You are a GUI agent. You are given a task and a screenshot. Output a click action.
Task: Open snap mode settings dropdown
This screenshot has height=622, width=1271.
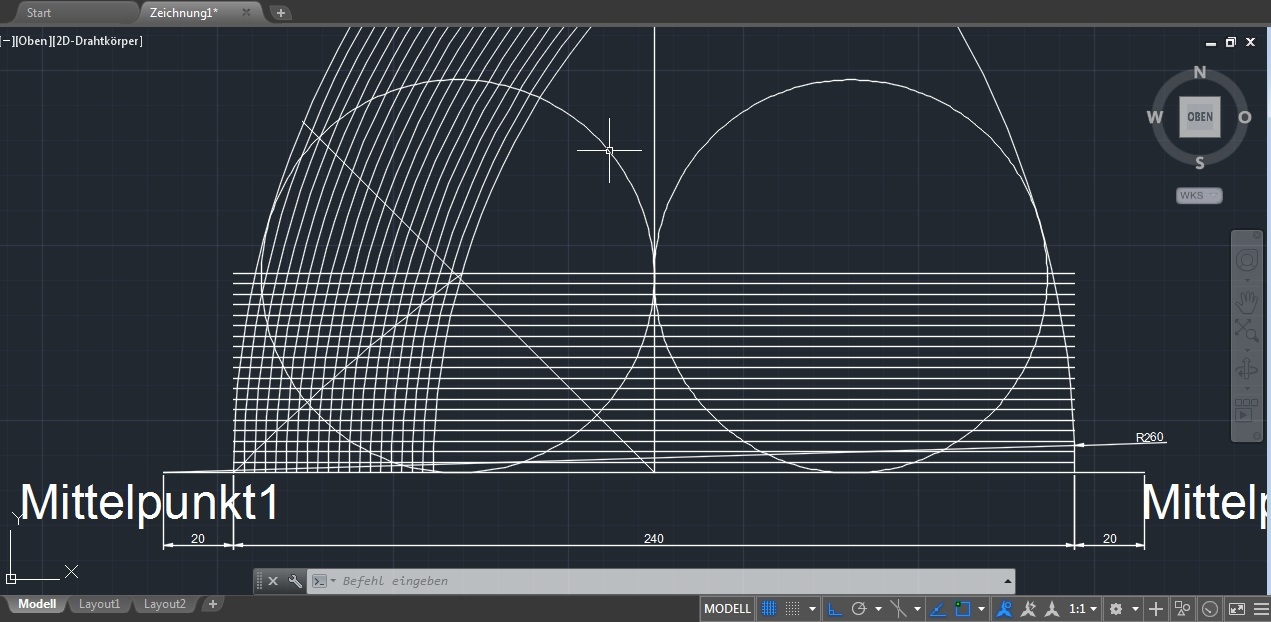812,608
